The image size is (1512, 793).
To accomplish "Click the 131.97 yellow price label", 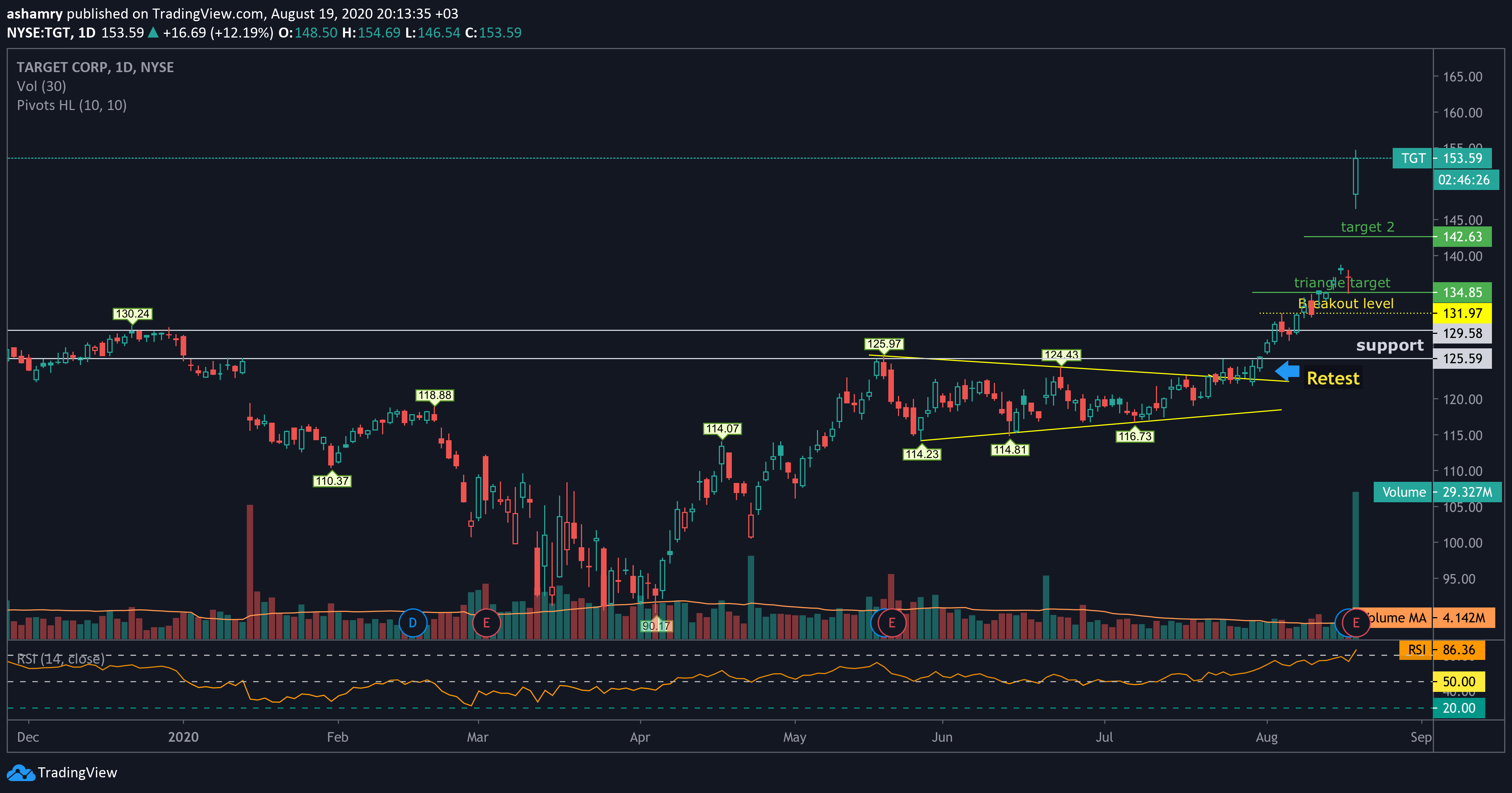I will (x=1462, y=313).
